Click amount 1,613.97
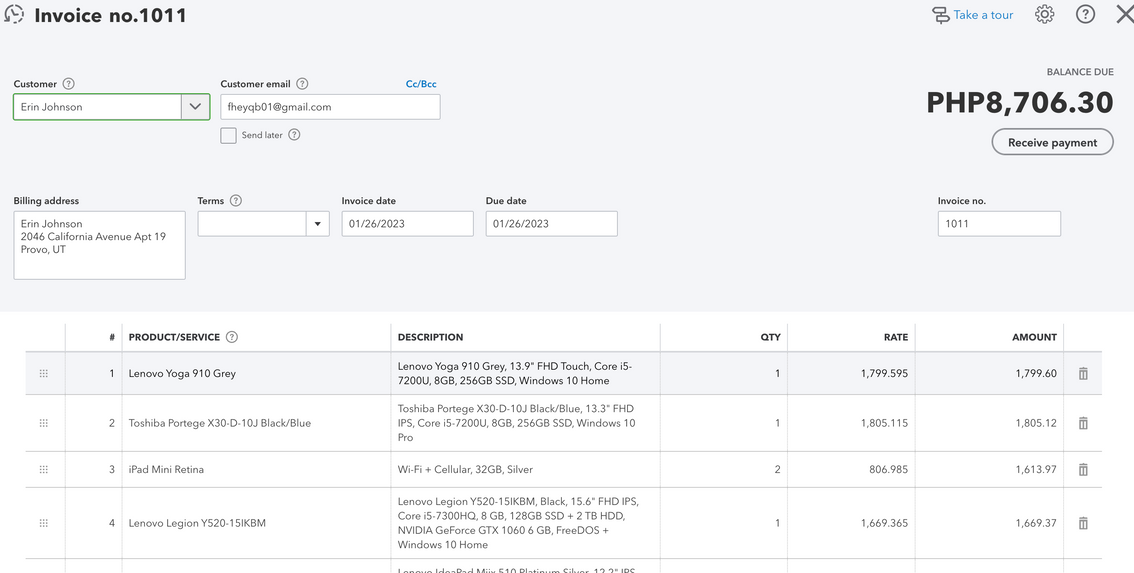This screenshot has width=1134, height=573. tap(1036, 470)
